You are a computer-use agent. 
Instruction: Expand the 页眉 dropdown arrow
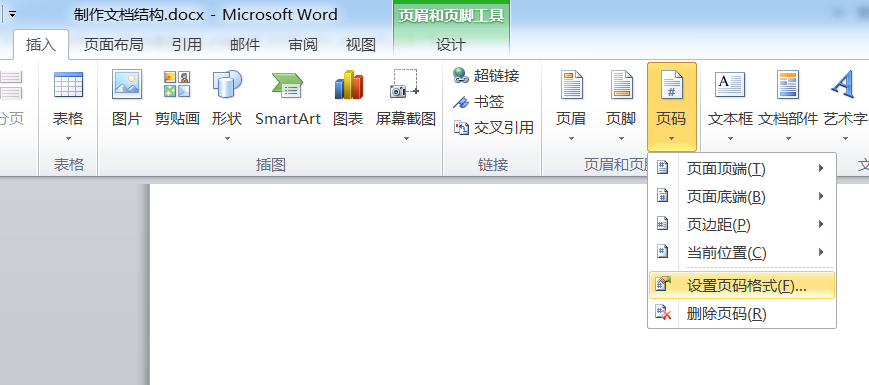pos(571,138)
